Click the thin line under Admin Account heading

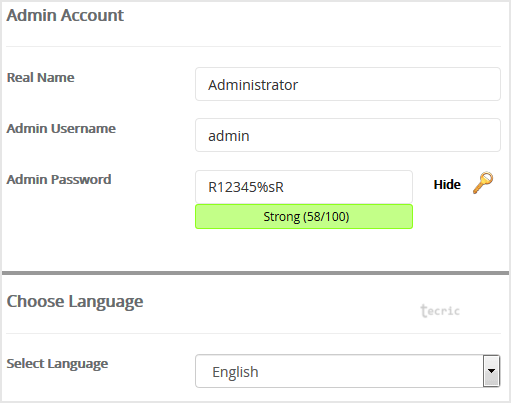[253, 46]
